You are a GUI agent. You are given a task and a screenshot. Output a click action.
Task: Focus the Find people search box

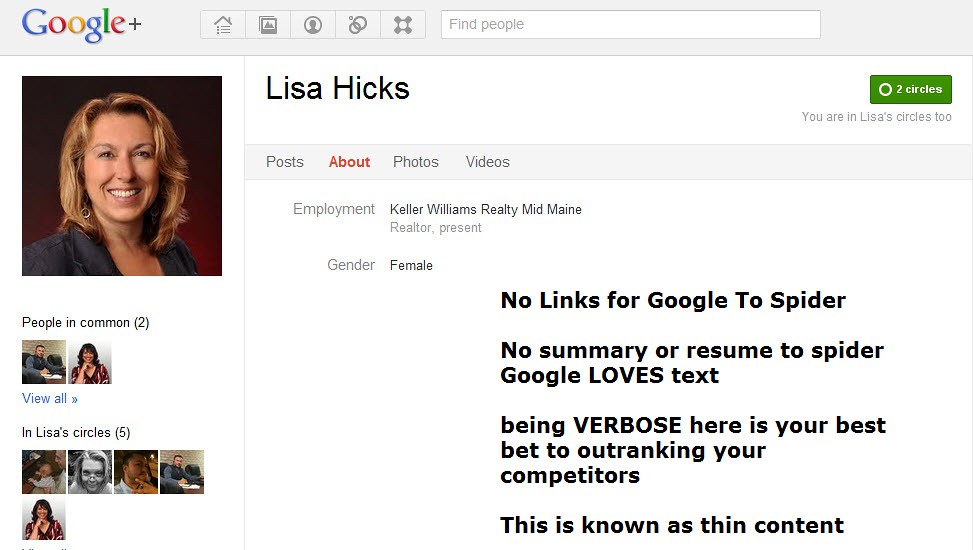coord(630,24)
